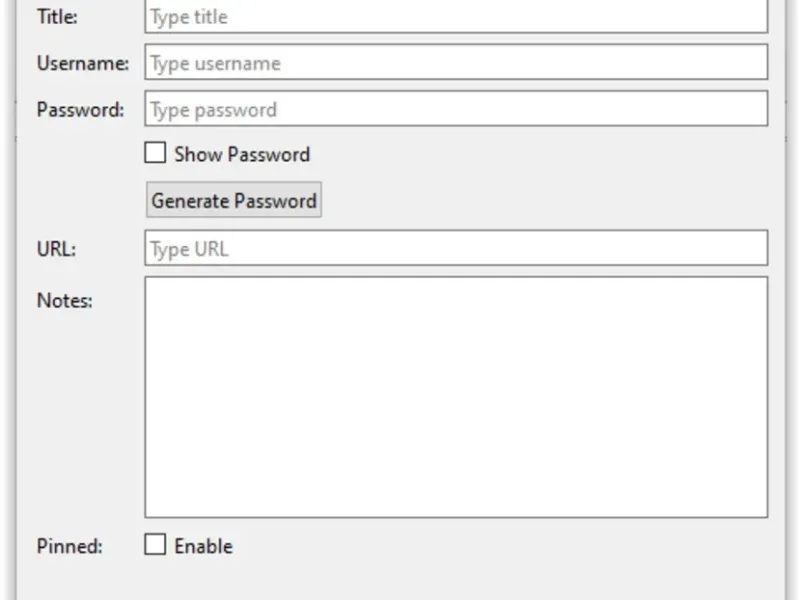Image resolution: width=800 pixels, height=600 pixels.
Task: Click the "Type URL" placeholder text
Action: 189,248
